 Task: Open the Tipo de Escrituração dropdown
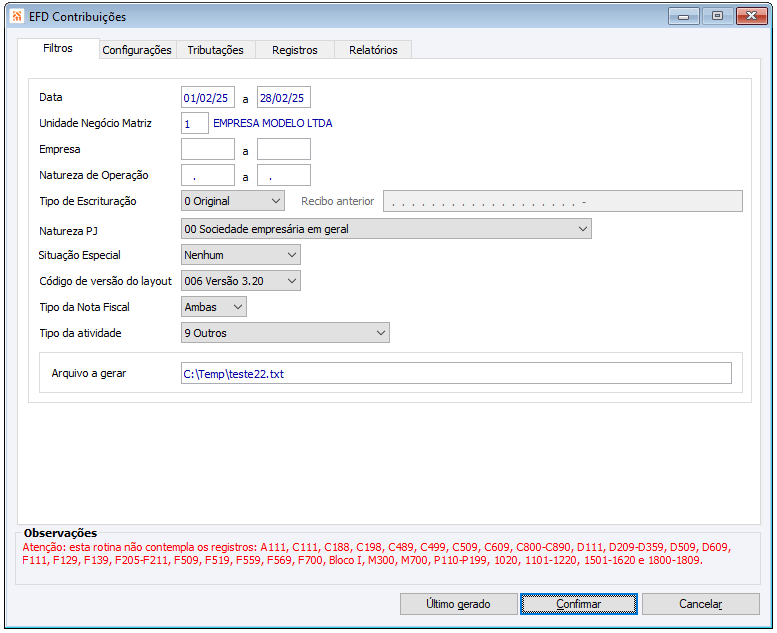coord(233,201)
